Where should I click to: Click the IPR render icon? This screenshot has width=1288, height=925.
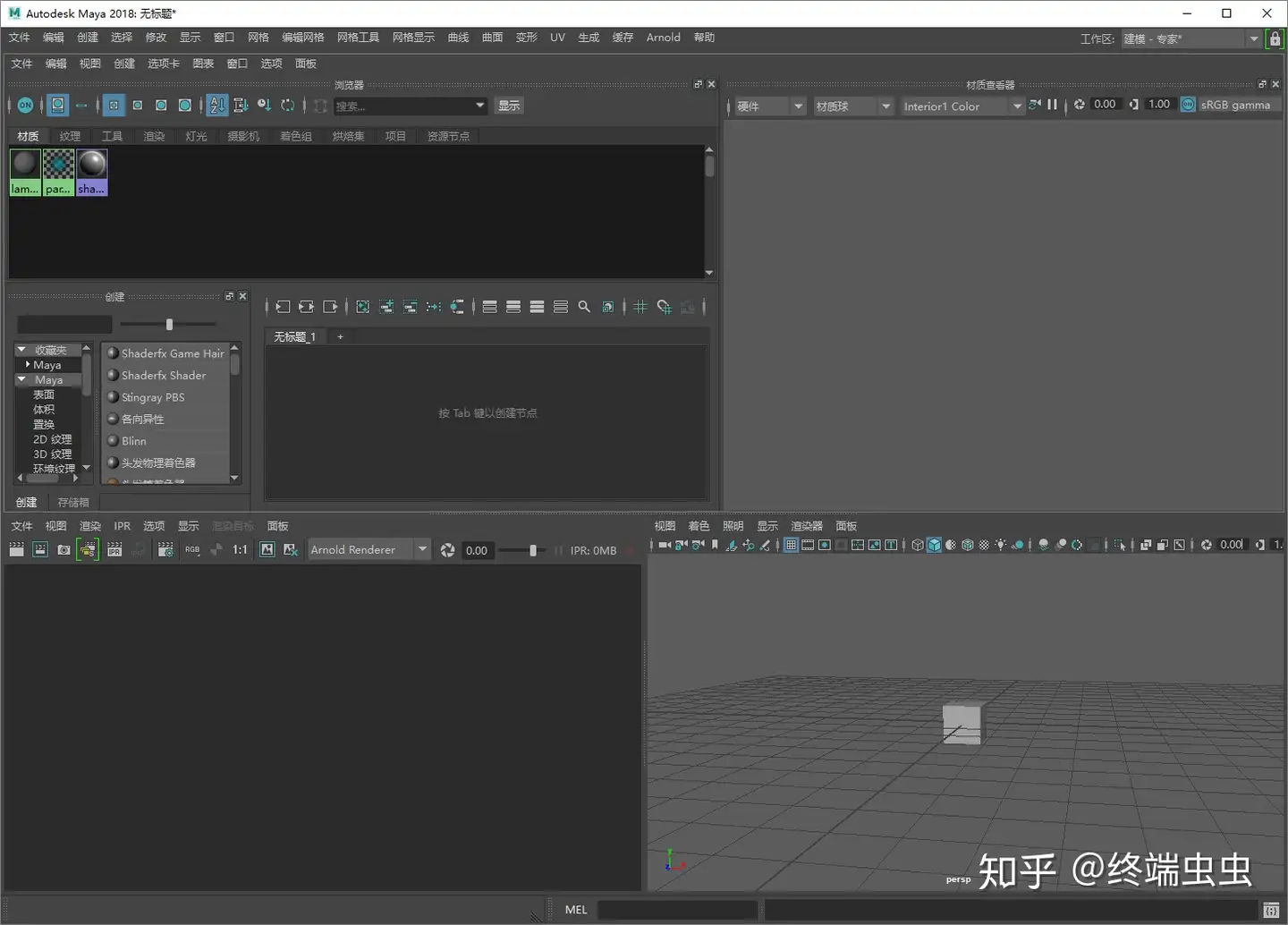coord(114,550)
